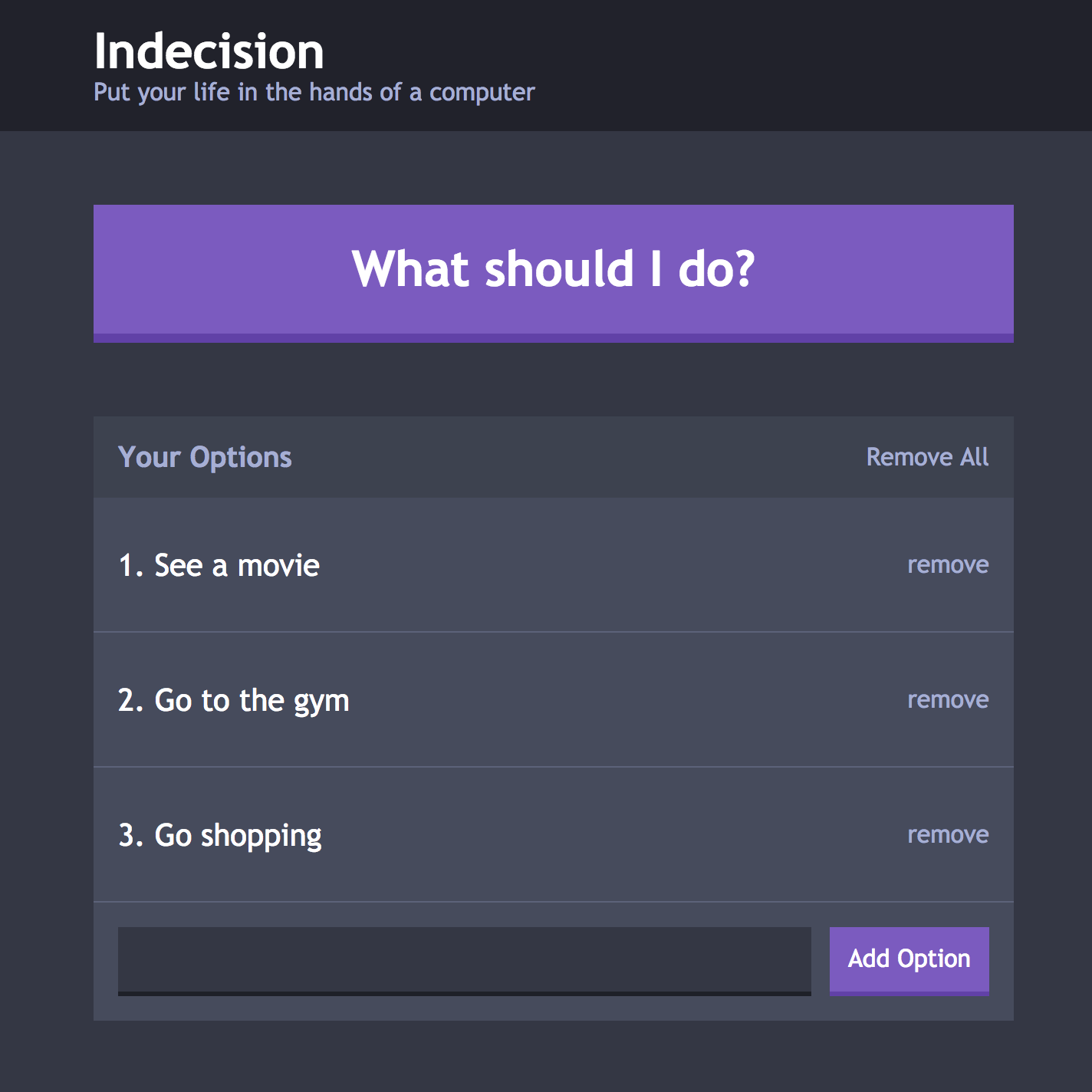This screenshot has width=1092, height=1092.
Task: Remove the "Go to the gym" option
Action: pos(948,700)
